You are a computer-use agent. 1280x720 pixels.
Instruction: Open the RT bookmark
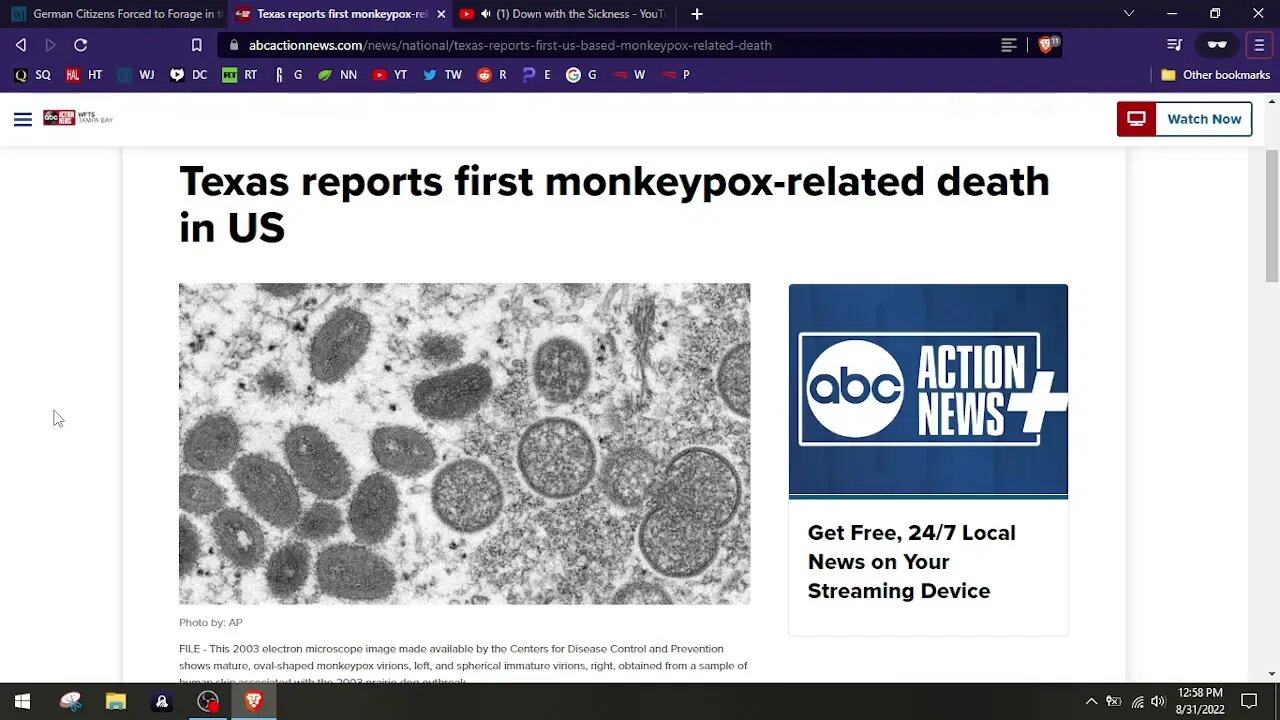pyautogui.click(x=240, y=75)
